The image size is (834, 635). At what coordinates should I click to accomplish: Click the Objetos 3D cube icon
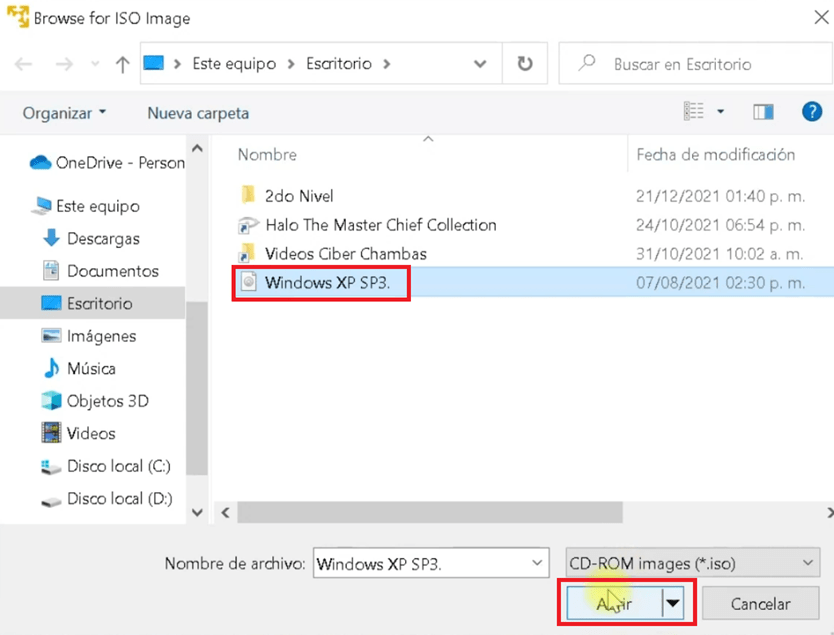[51, 400]
